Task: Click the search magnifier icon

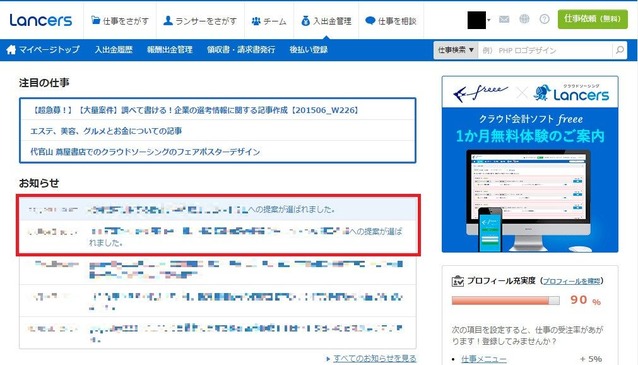Action: tap(620, 50)
